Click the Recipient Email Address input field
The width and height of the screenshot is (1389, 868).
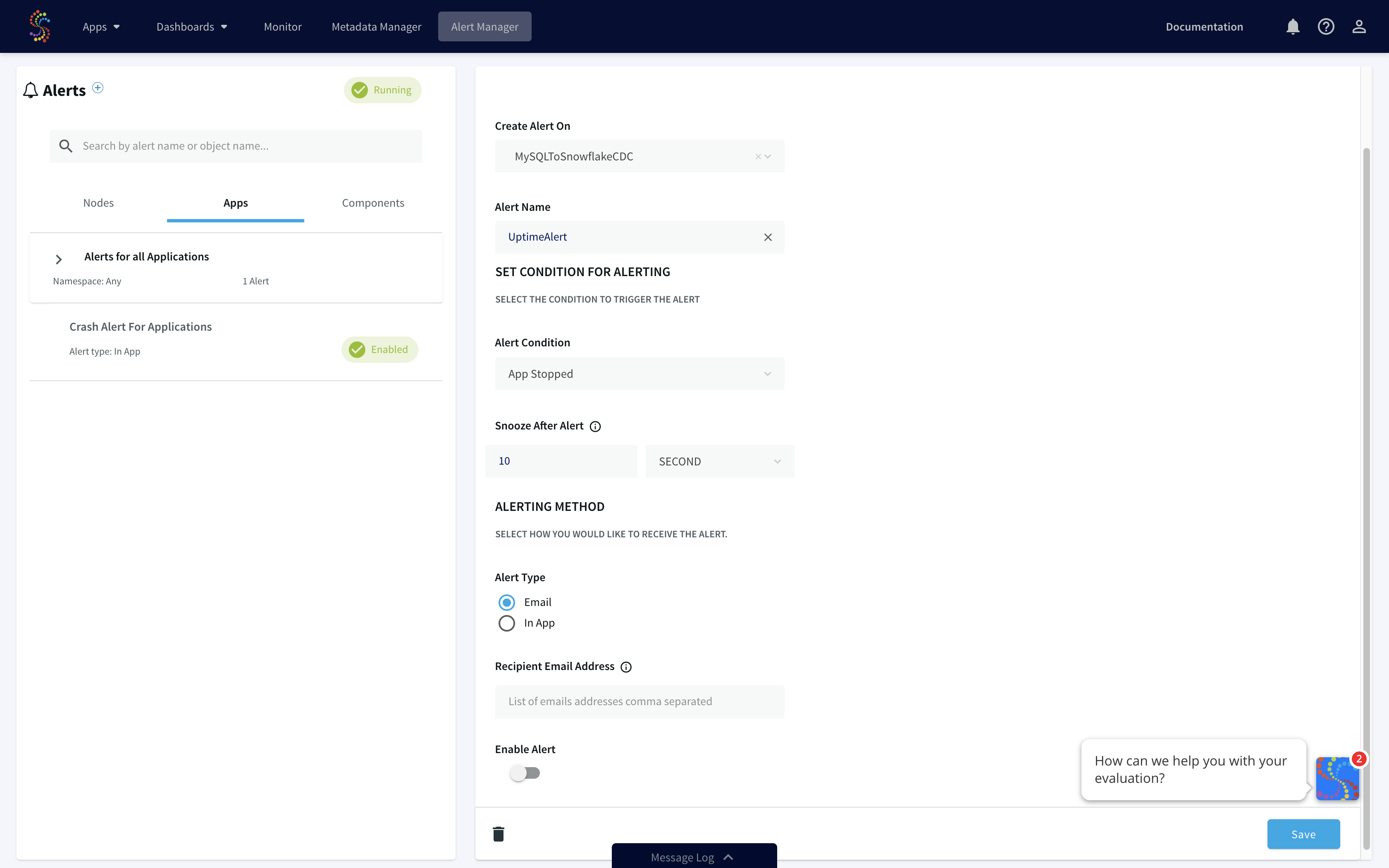tap(639, 701)
